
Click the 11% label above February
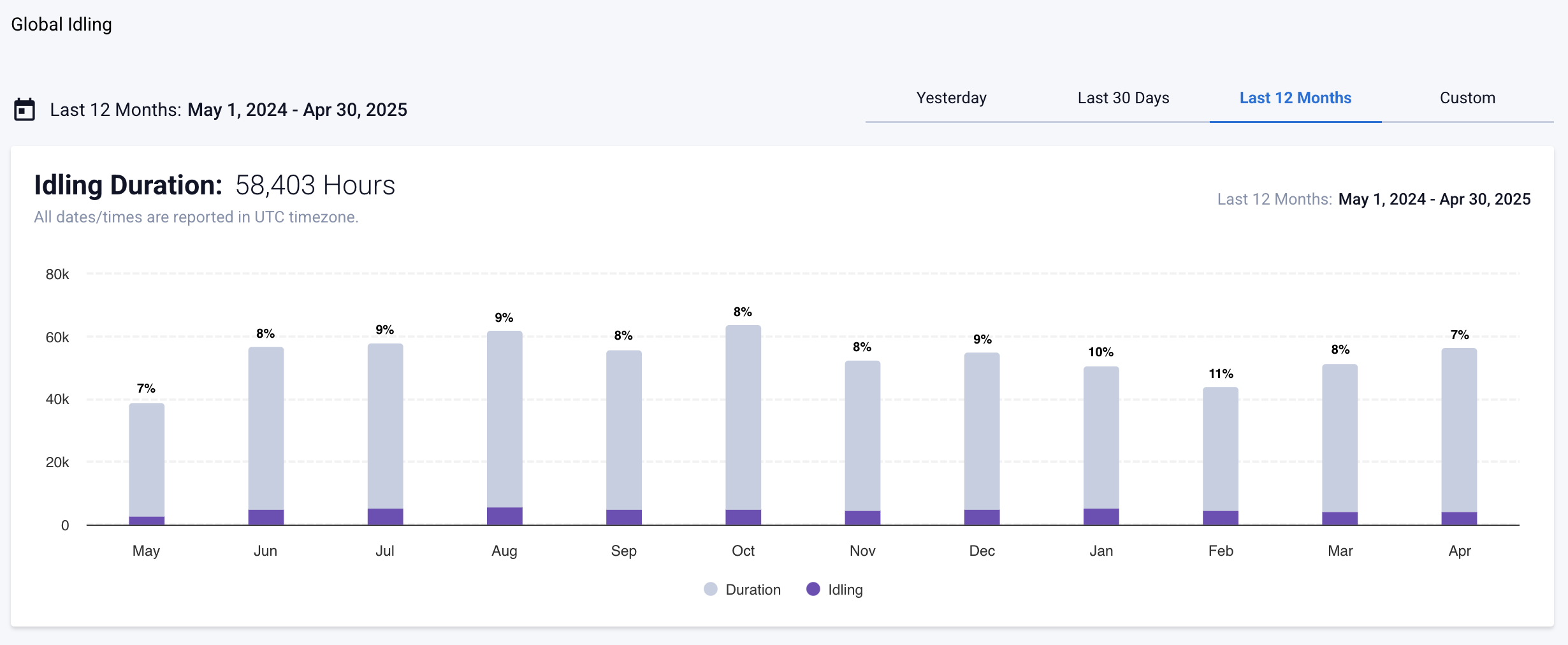(1221, 373)
